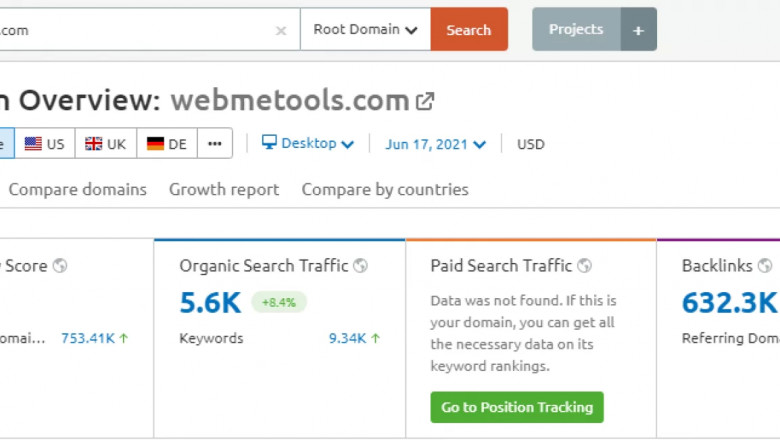Screen dimensions: 780x440
Task: Switch to the UK database
Action: coord(106,144)
